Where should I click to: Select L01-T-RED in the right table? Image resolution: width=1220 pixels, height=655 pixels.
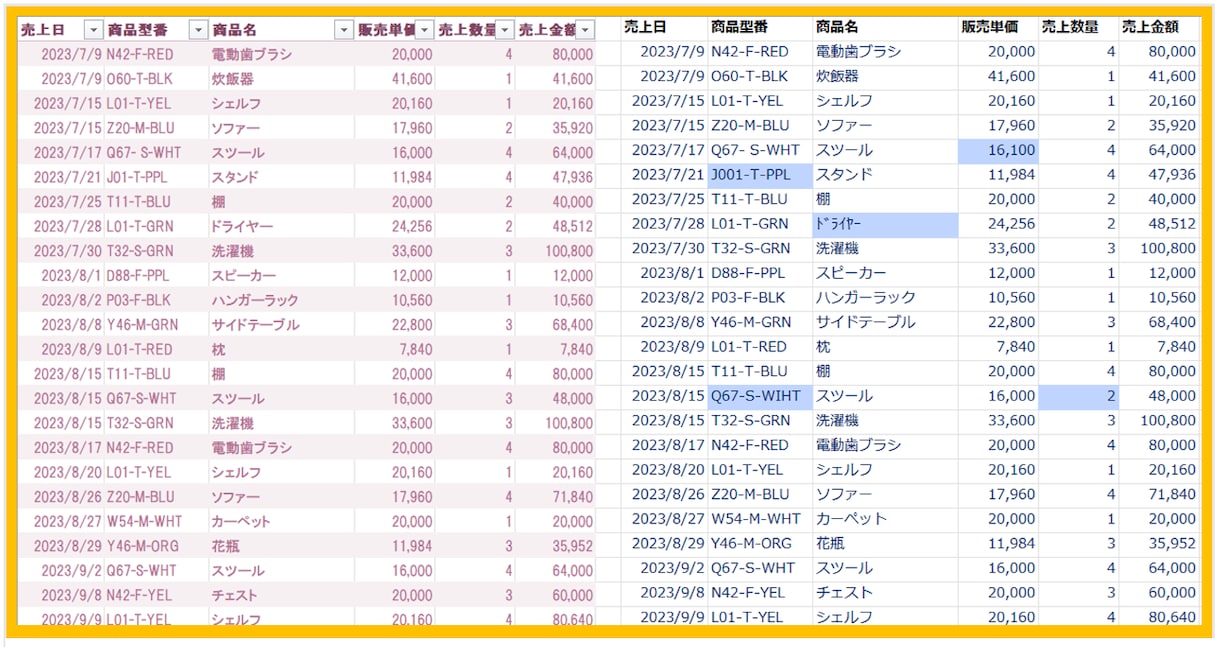[749, 347]
